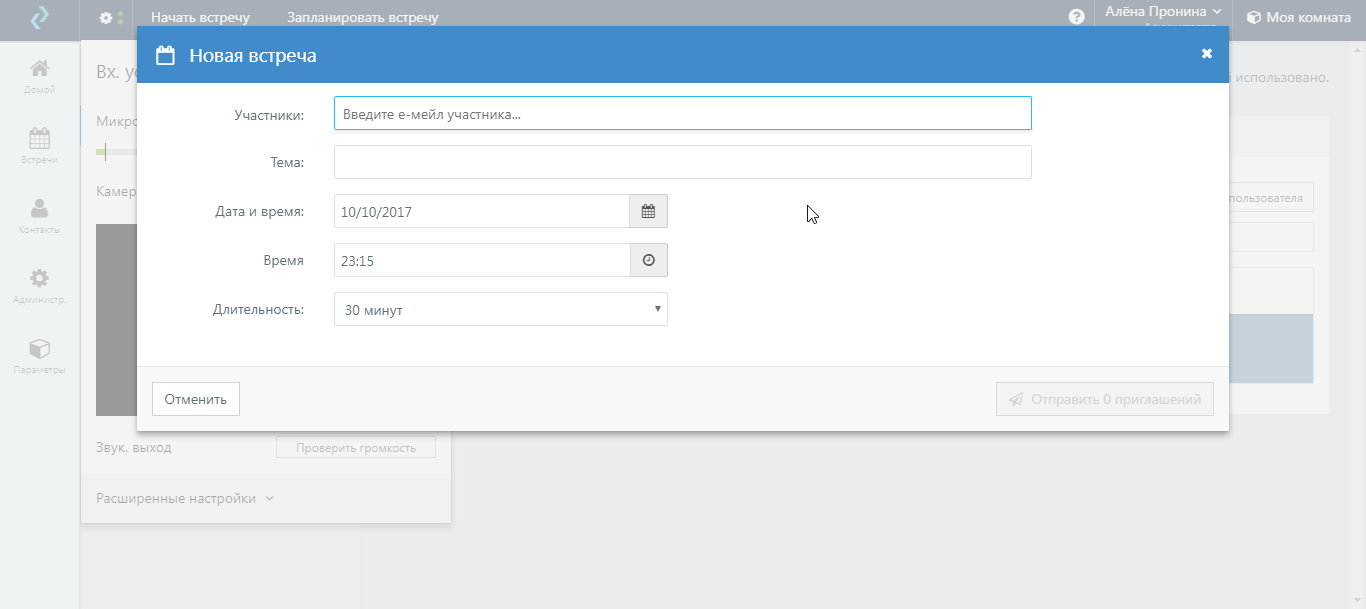
Task: Click the app logo in top-left corner
Action: 39,18
